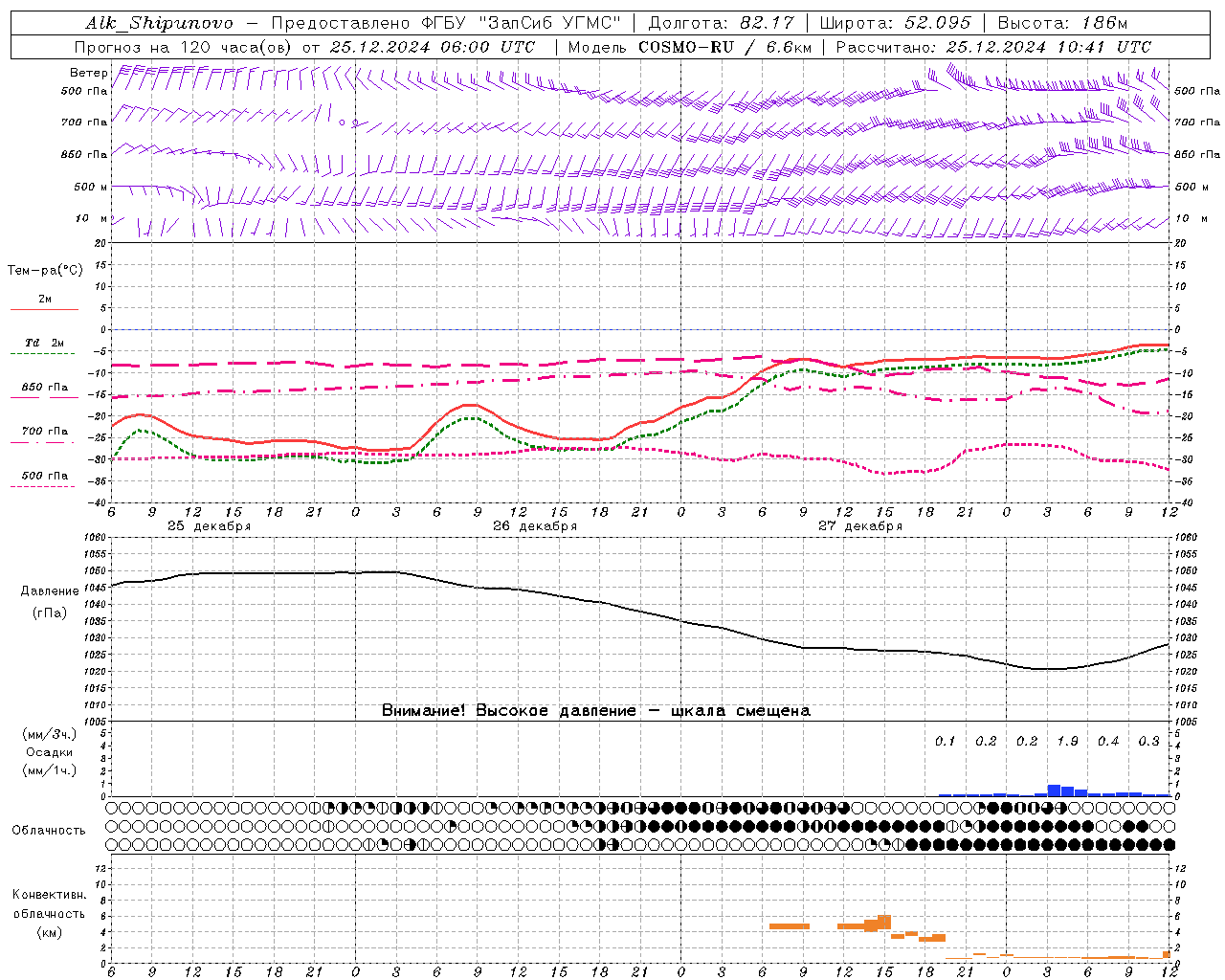
Task: Click the forecast header Прогноз на 120 часа(ов)
Action: tap(182, 47)
